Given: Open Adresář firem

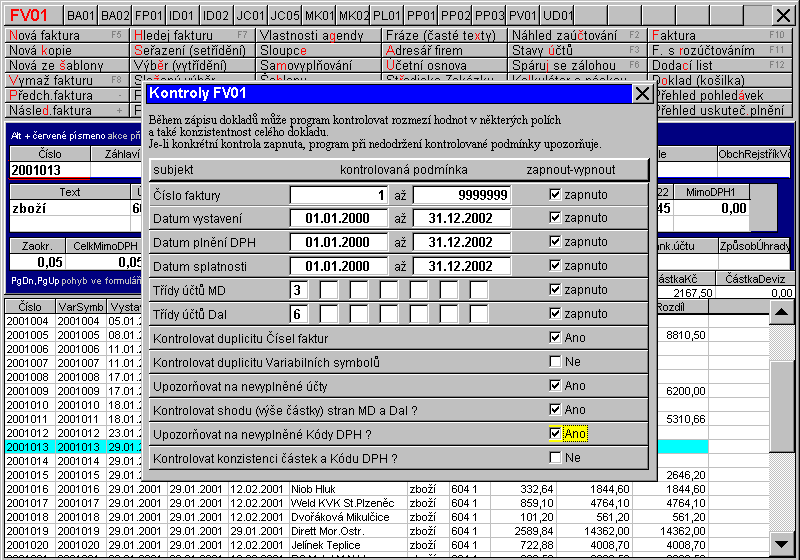Looking at the screenshot, I should (444, 50).
